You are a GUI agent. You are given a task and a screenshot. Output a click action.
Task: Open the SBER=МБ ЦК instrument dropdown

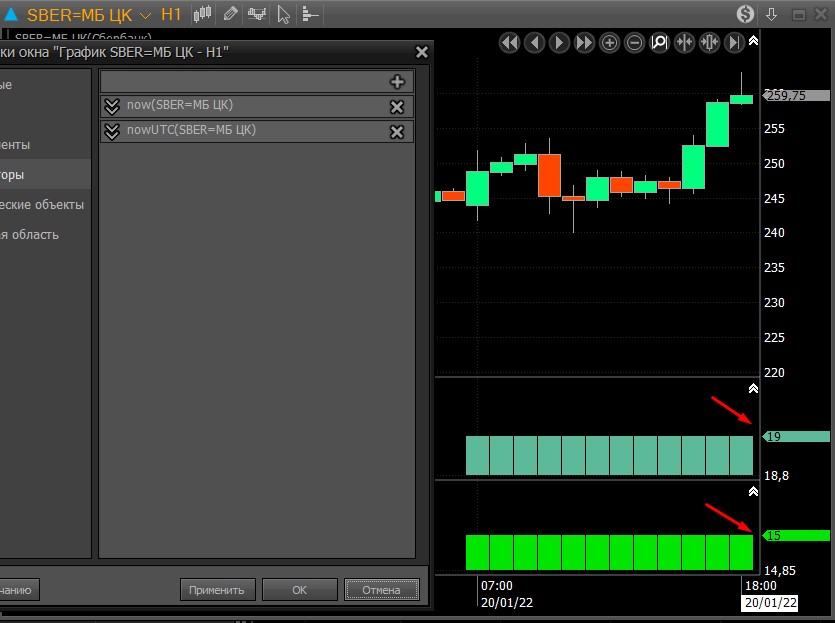[x=146, y=15]
